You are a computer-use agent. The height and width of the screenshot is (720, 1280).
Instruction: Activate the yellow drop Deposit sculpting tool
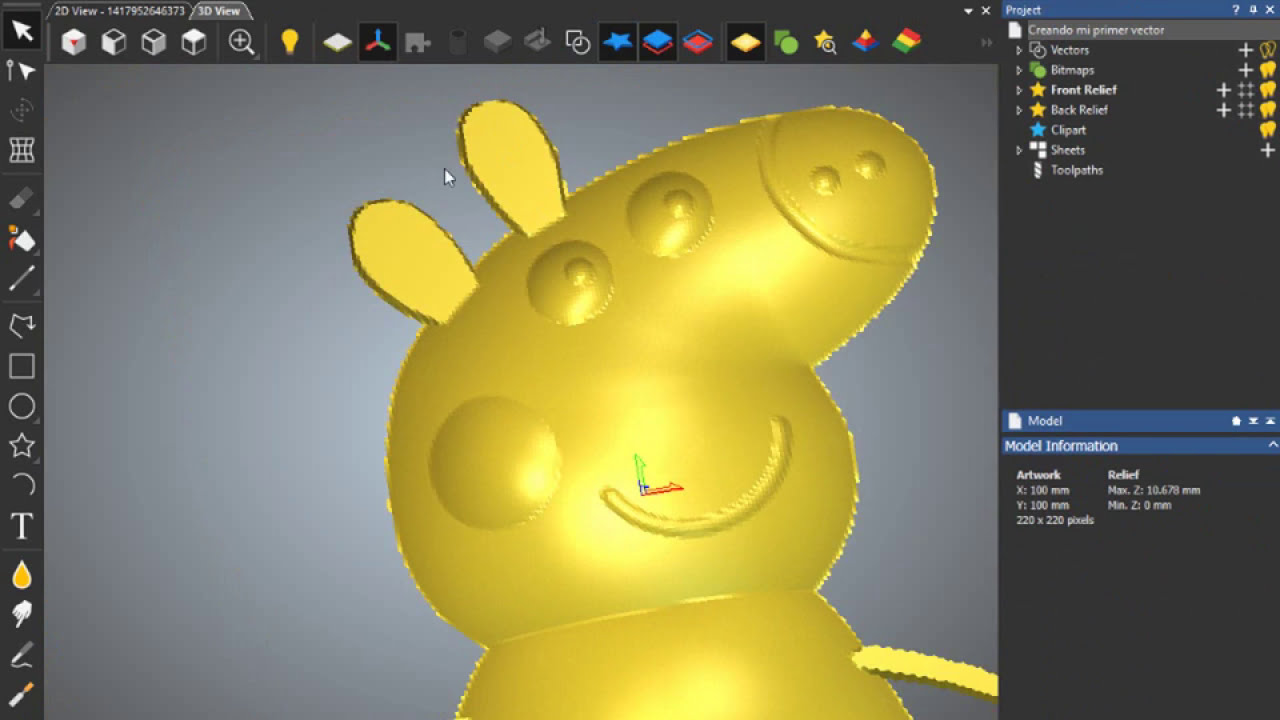(x=22, y=575)
